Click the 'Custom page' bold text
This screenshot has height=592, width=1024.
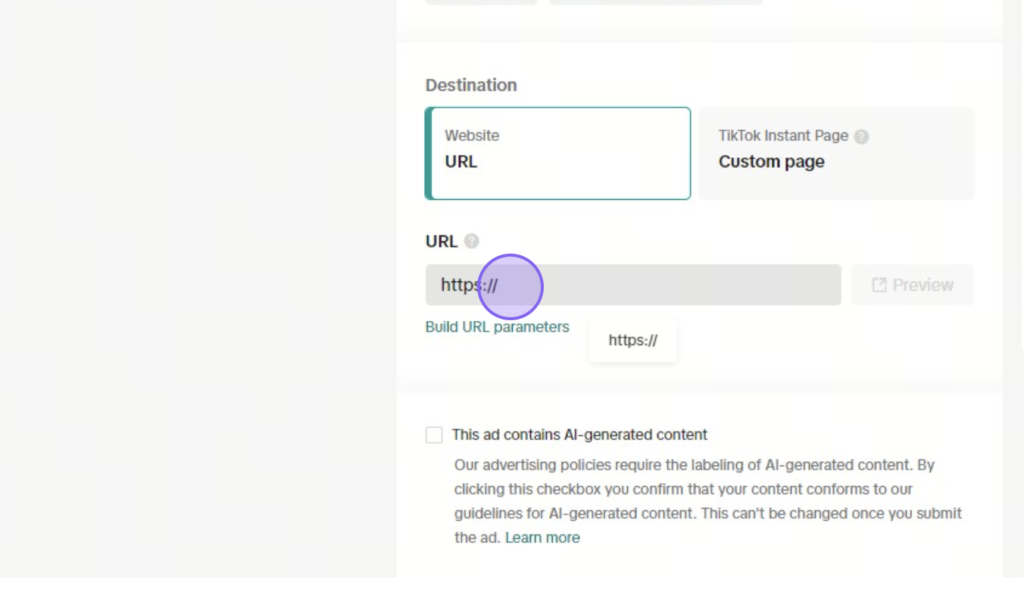point(771,161)
